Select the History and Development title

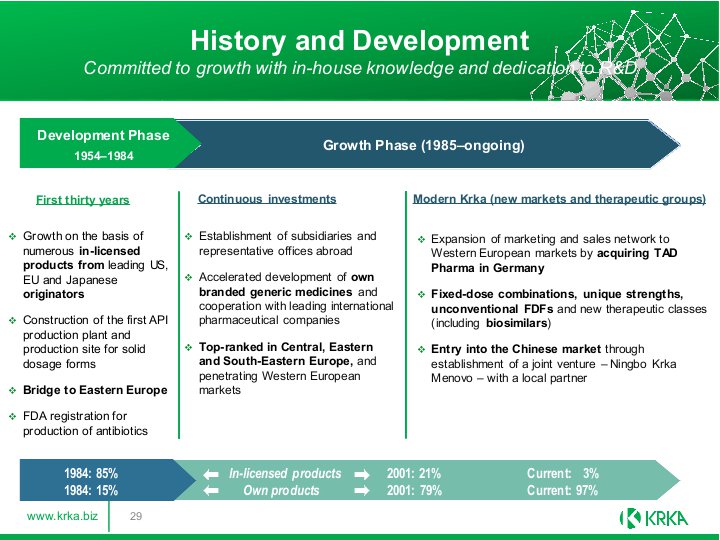tap(360, 40)
